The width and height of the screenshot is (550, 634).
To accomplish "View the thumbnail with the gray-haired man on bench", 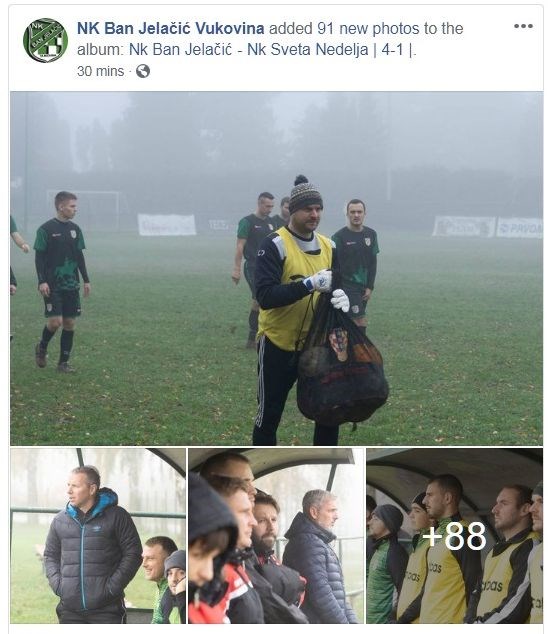I will (x=276, y=535).
